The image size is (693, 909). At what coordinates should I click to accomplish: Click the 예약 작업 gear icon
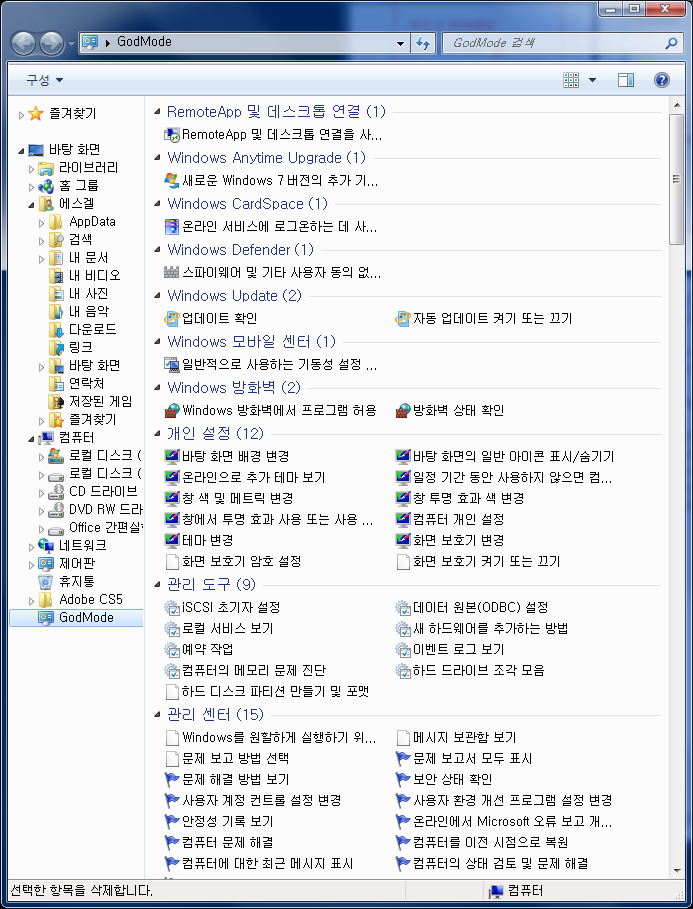tap(172, 649)
